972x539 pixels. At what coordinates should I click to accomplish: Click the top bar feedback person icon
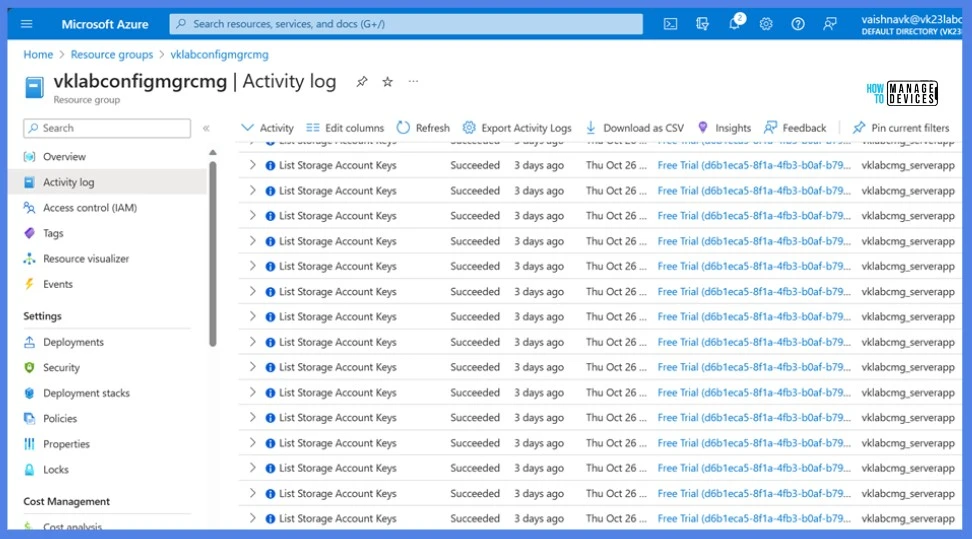point(829,24)
